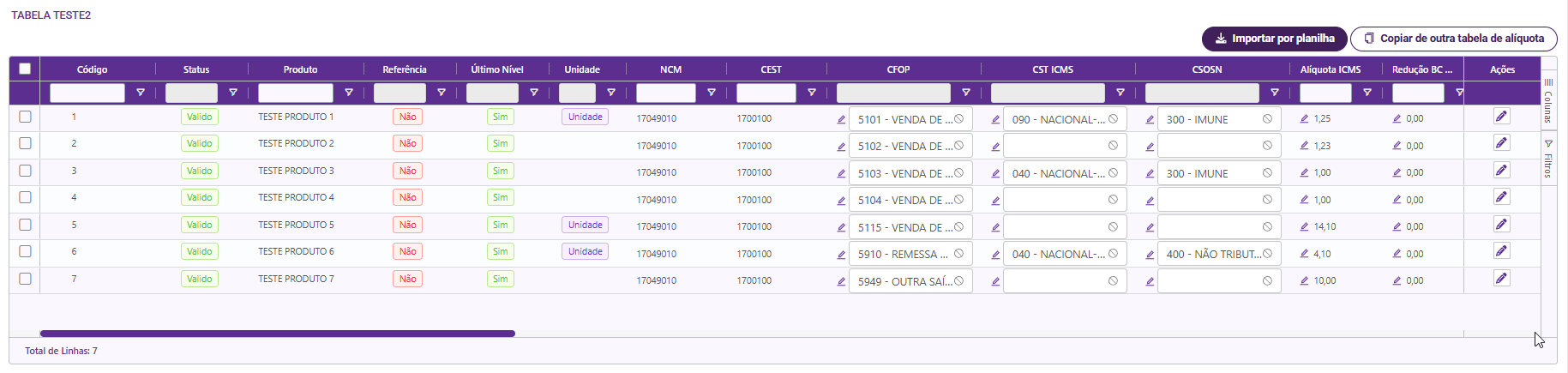
Task: Open the NCM column filter funnel
Action: 712,93
